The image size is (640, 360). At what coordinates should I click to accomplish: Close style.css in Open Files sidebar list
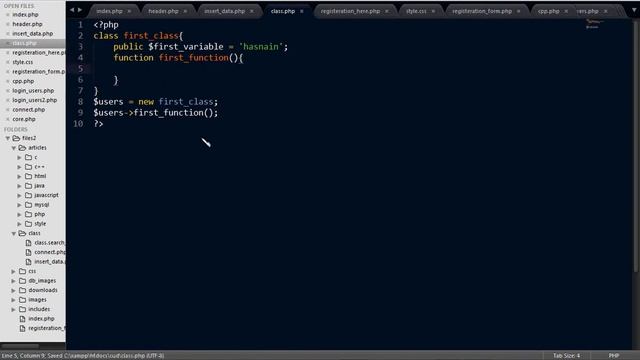coord(7,62)
